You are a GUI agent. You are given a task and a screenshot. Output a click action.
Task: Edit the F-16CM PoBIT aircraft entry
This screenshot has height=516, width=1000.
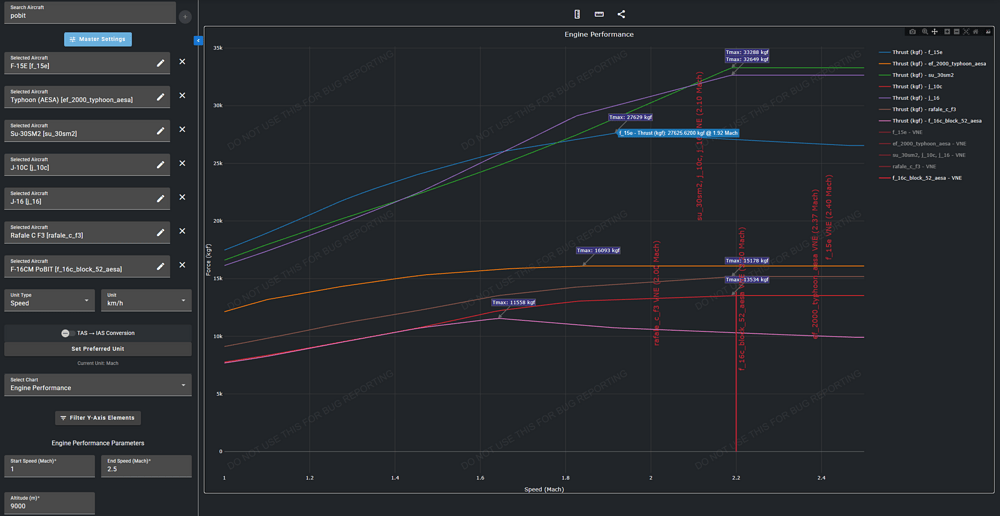[161, 265]
